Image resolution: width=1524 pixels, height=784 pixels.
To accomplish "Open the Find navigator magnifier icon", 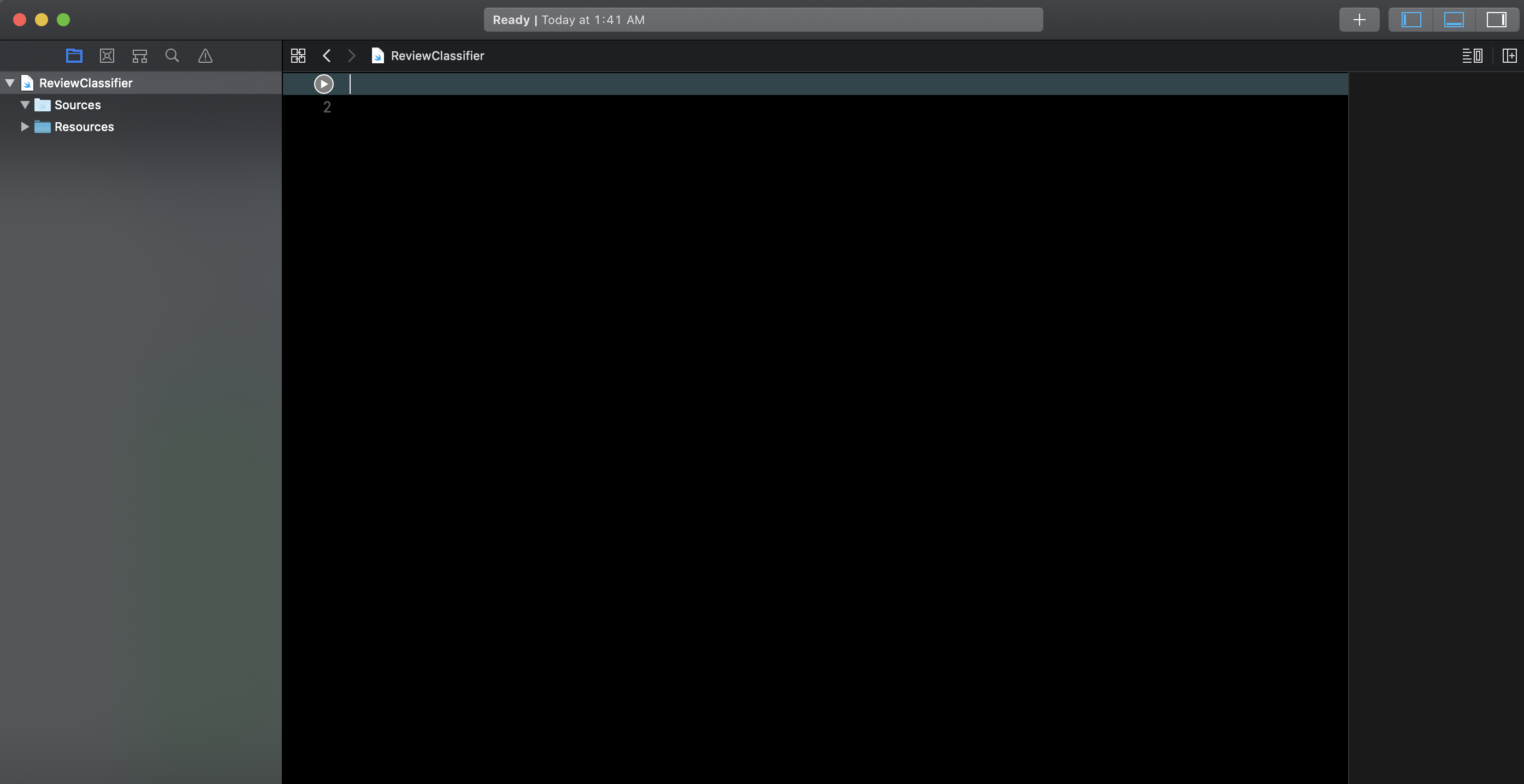I will point(172,56).
